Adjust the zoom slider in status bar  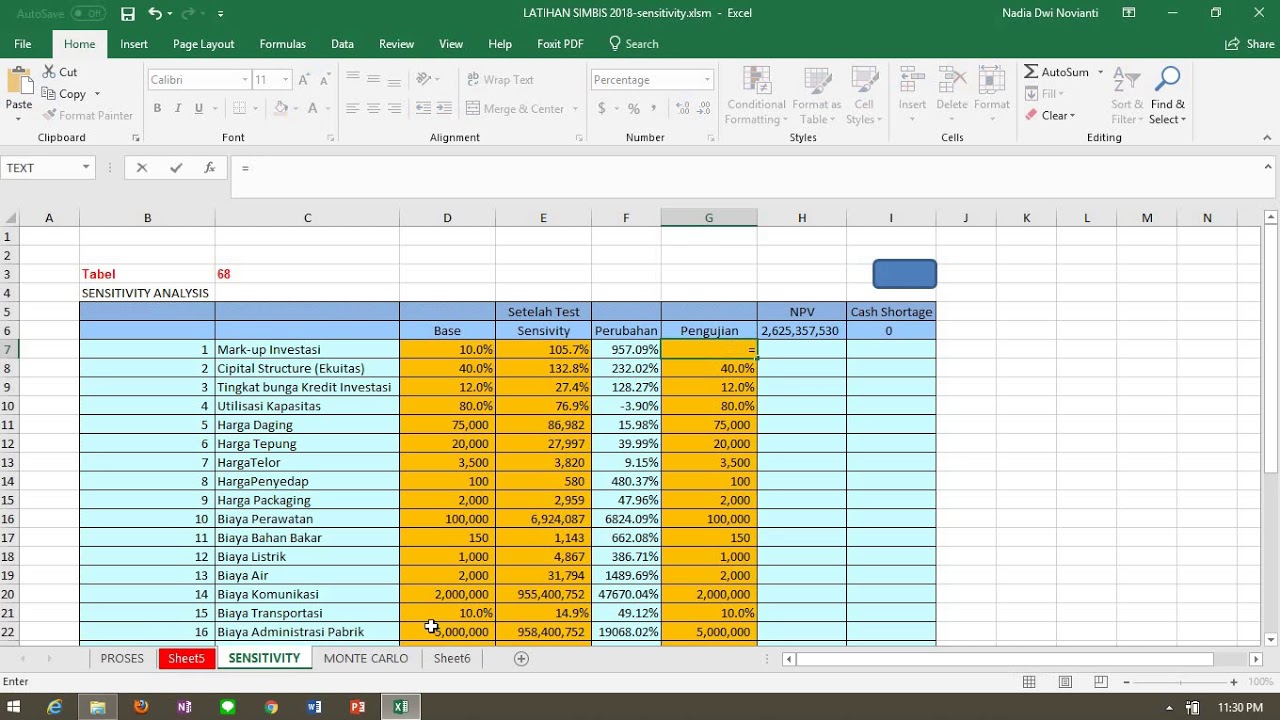(x=1180, y=682)
